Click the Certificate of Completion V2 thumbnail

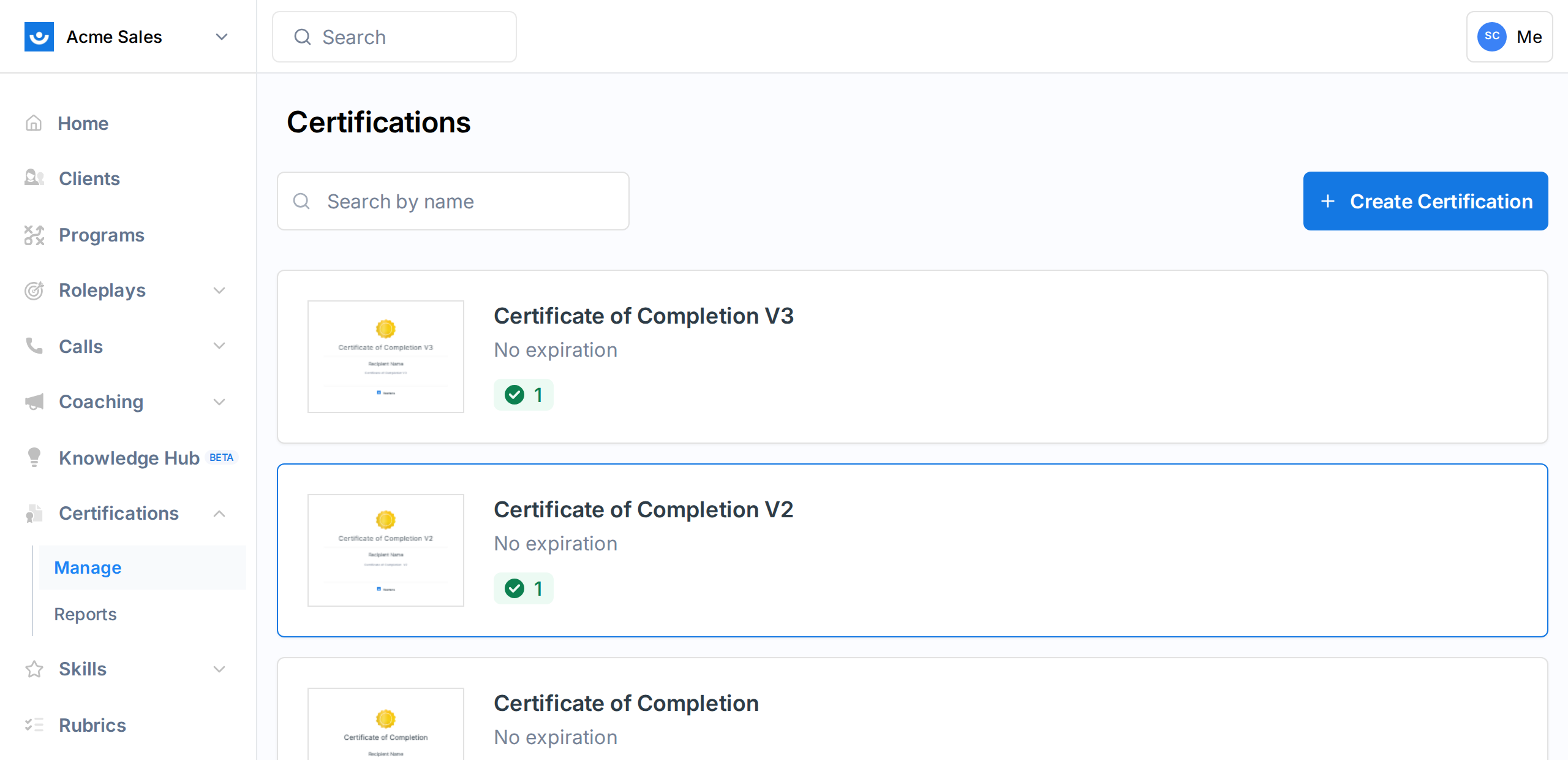point(385,550)
